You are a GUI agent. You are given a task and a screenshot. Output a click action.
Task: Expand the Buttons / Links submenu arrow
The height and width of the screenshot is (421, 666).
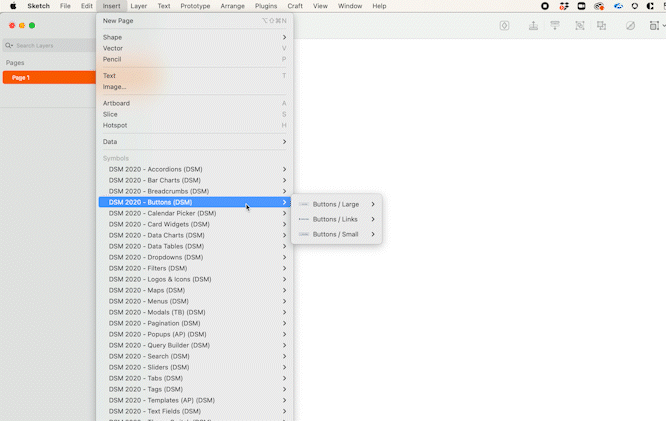click(x=373, y=219)
